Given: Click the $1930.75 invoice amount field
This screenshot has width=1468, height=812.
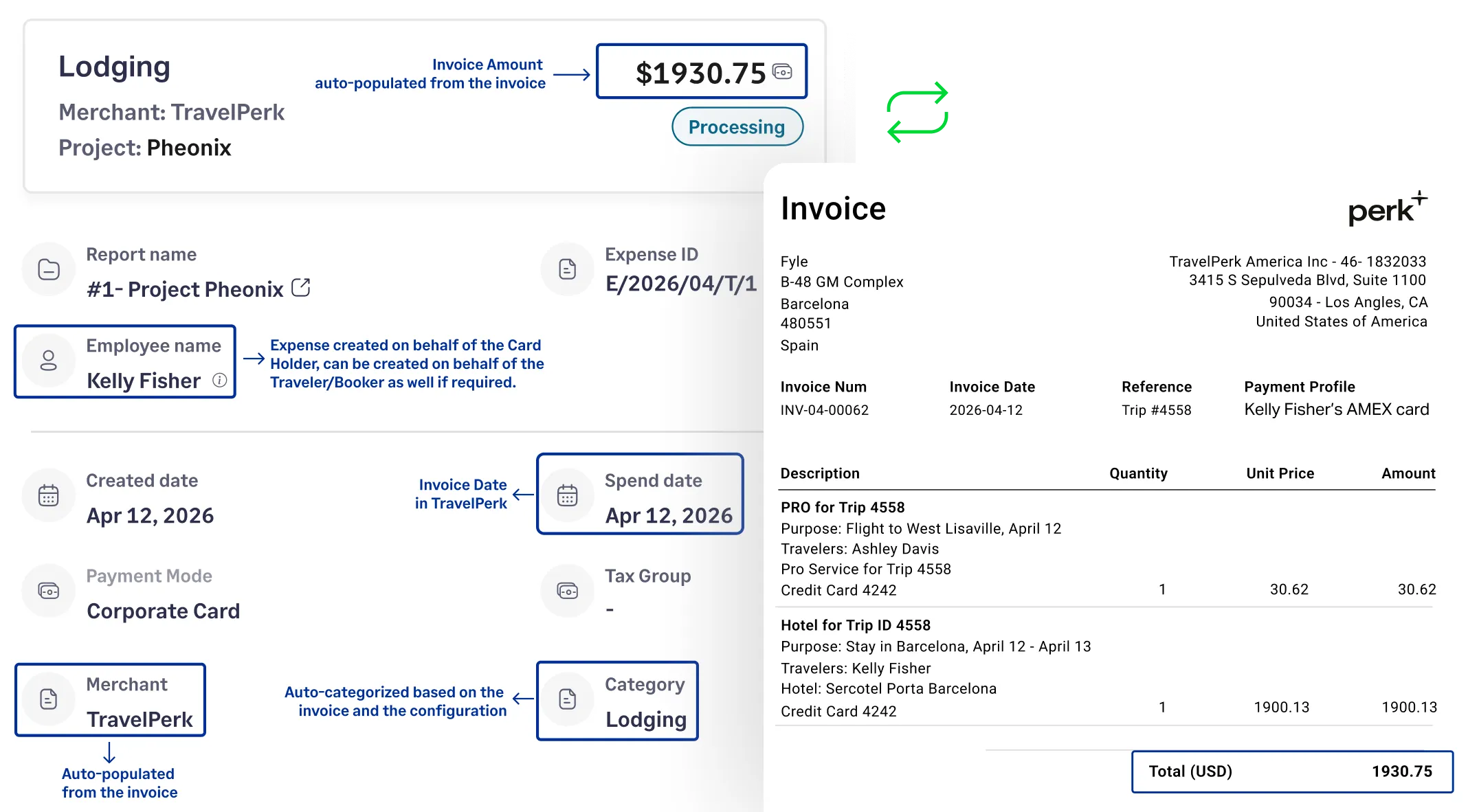Looking at the screenshot, I should 701,71.
